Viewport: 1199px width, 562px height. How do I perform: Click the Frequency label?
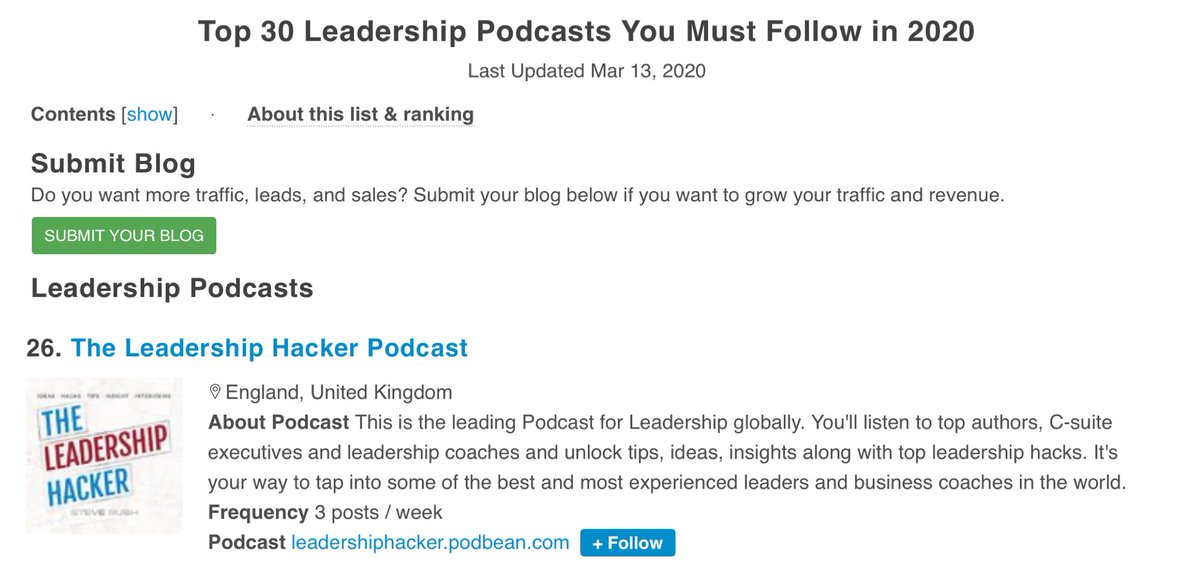[x=257, y=512]
